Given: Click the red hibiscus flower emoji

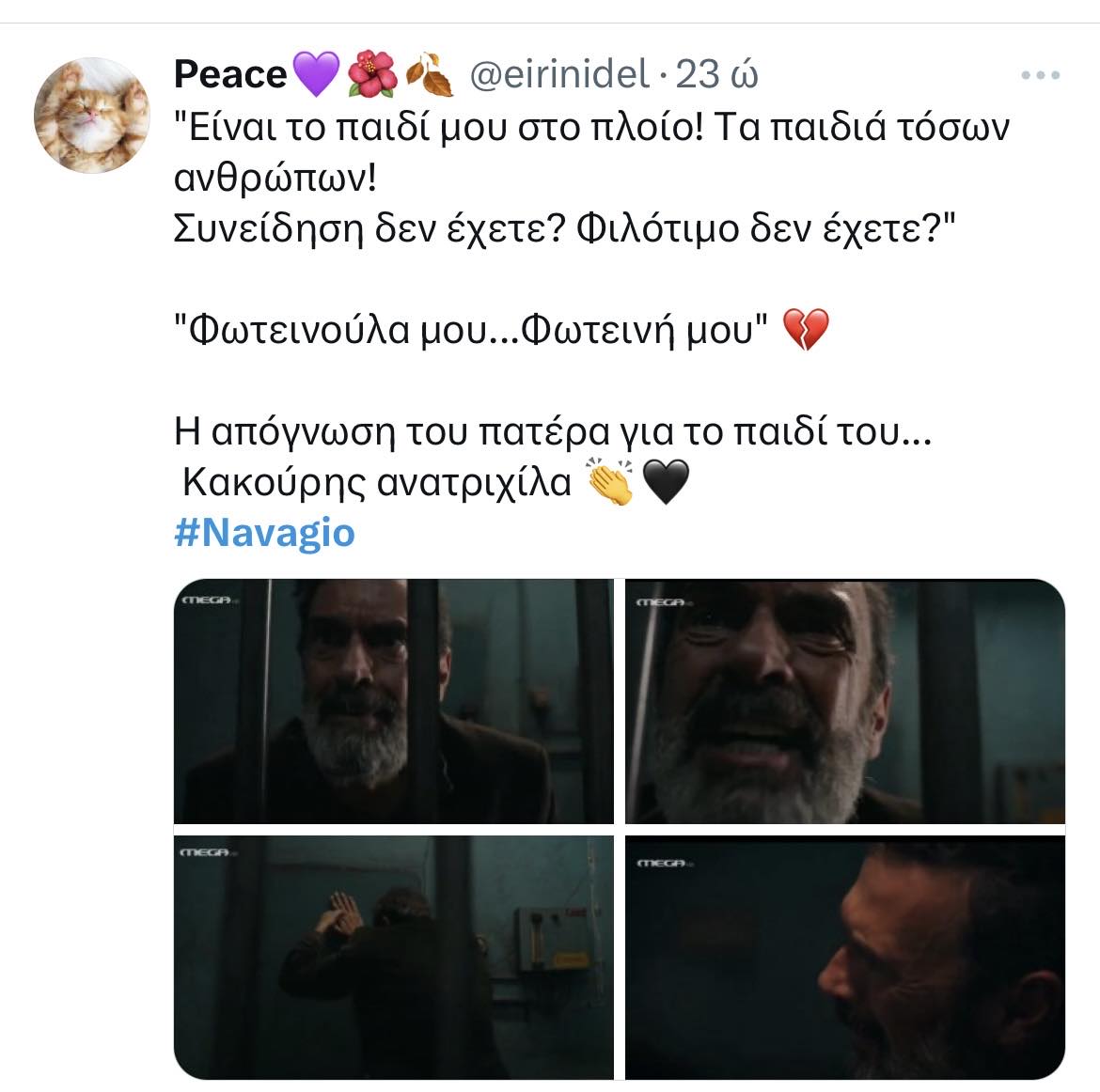Looking at the screenshot, I should (372, 73).
